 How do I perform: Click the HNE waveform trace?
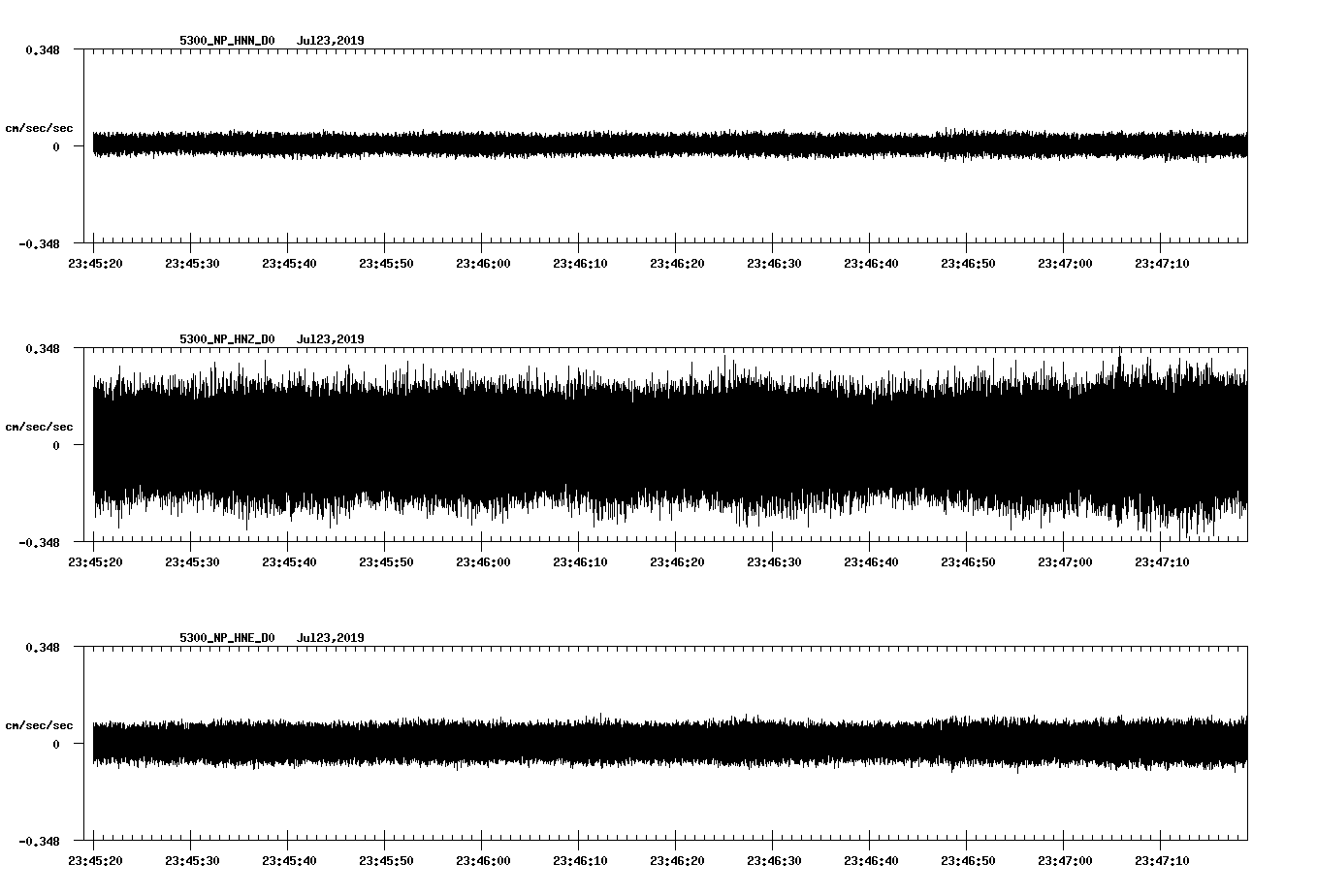pyautogui.click(x=670, y=744)
